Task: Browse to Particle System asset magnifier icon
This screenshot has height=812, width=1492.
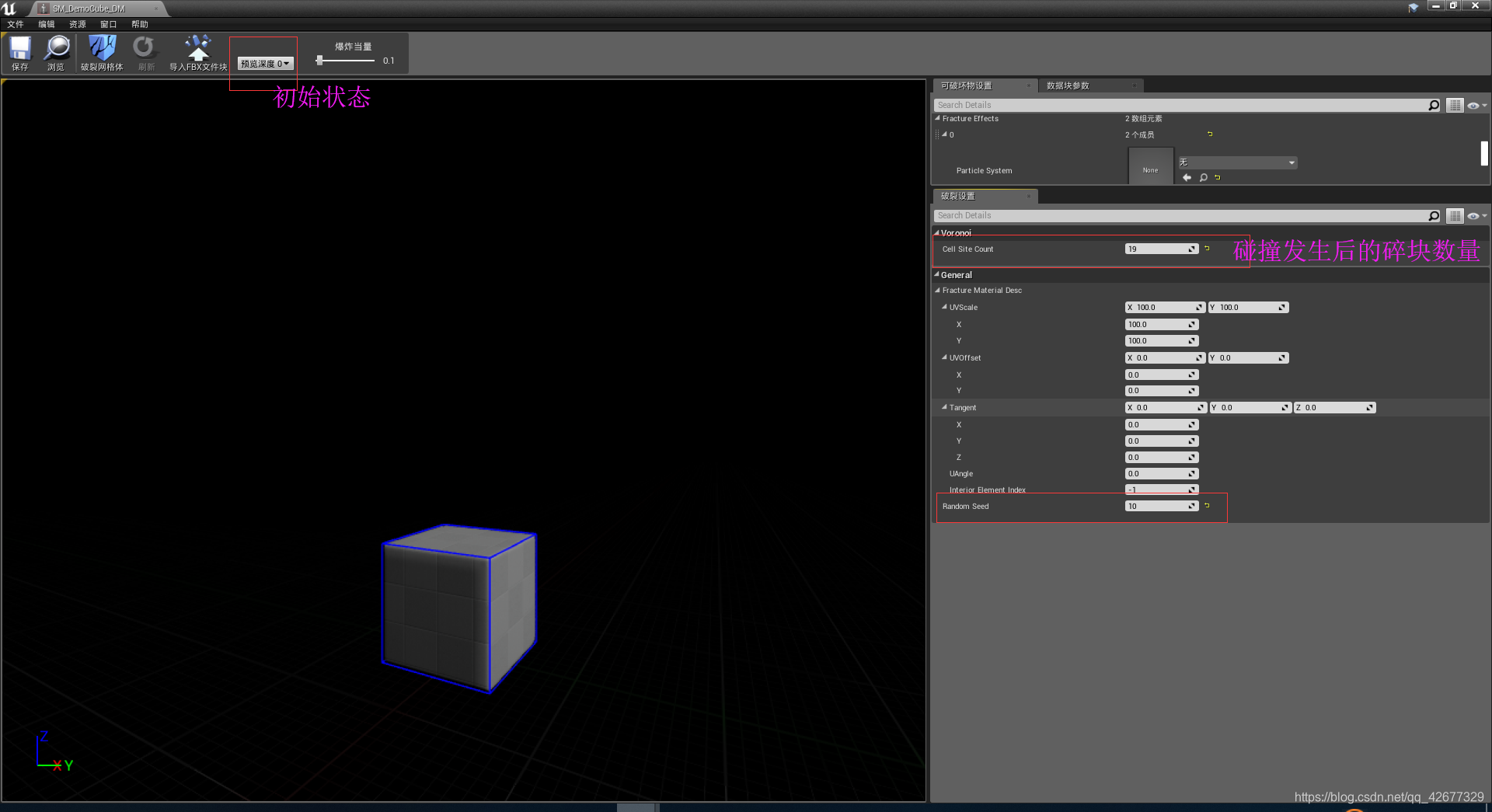Action: pos(1203,177)
